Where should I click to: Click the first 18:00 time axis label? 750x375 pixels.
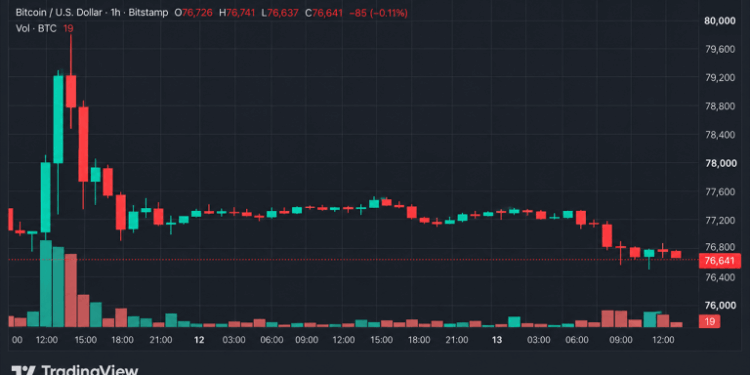pos(123,340)
